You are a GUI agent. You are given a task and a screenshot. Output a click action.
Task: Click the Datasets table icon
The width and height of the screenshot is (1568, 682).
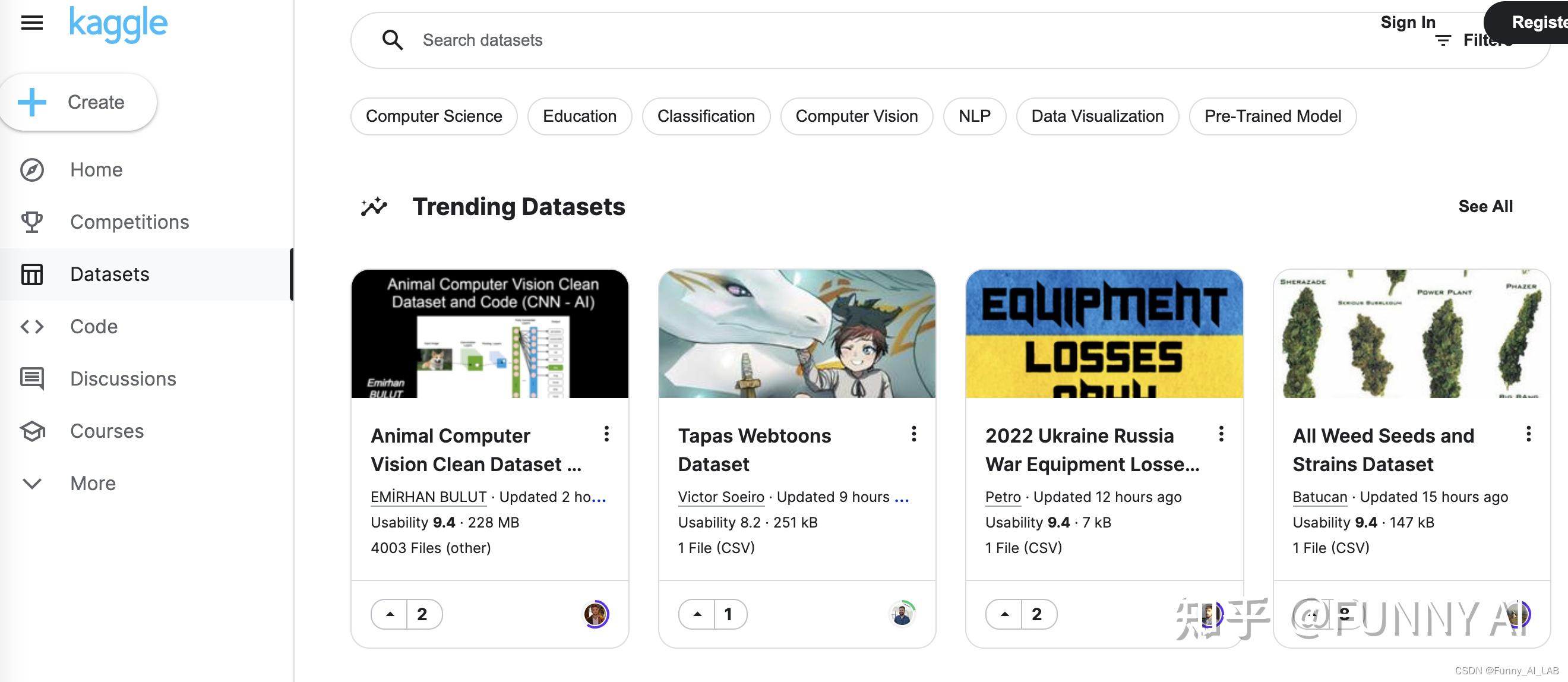tap(31, 274)
